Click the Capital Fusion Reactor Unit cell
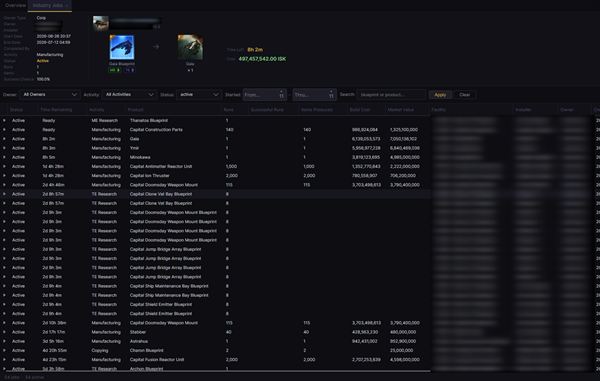600x381 pixels. (x=157, y=360)
